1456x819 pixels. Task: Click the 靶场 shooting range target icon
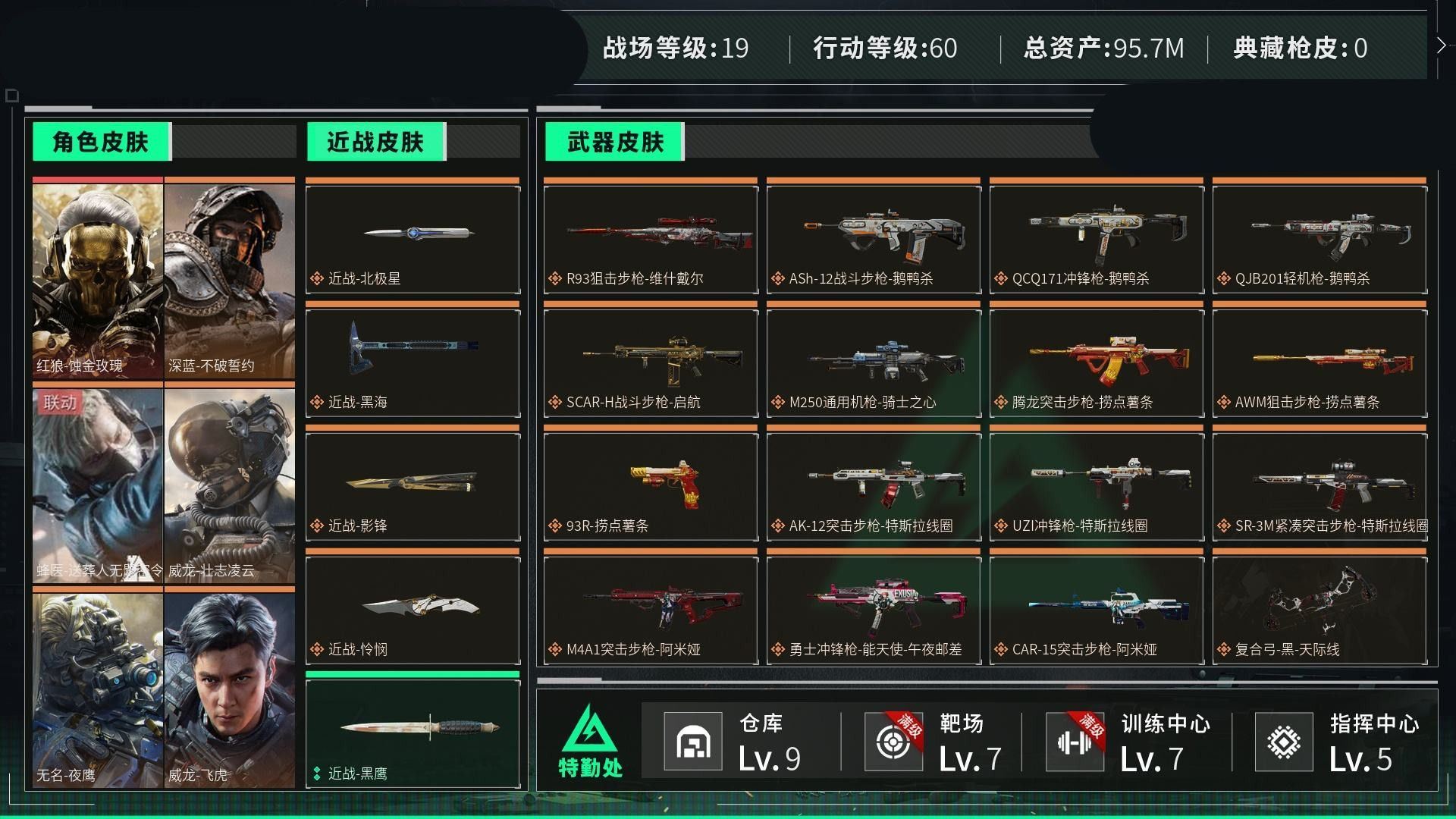pos(894,742)
